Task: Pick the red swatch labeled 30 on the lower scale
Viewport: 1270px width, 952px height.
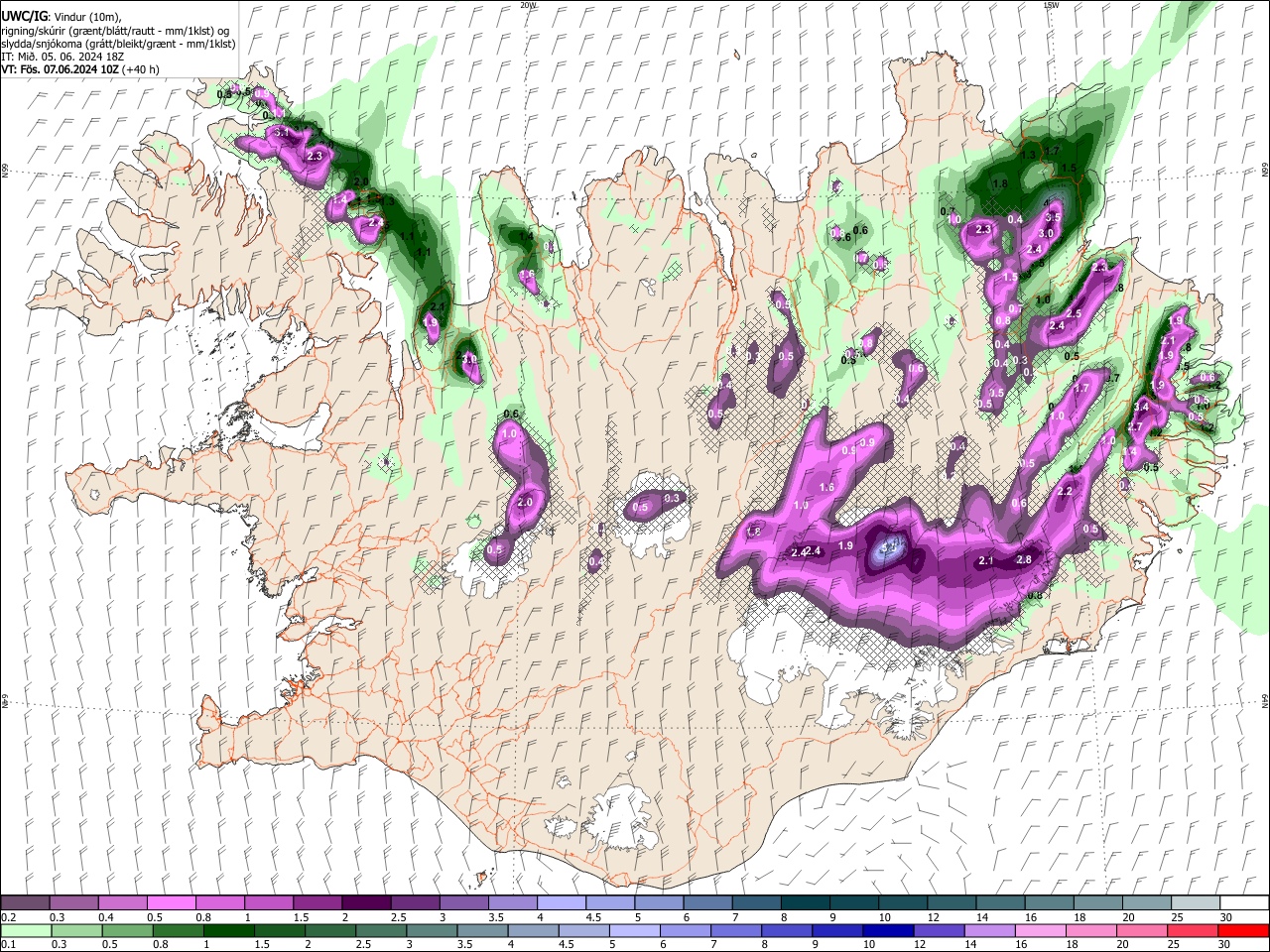Action: [x=1243, y=930]
